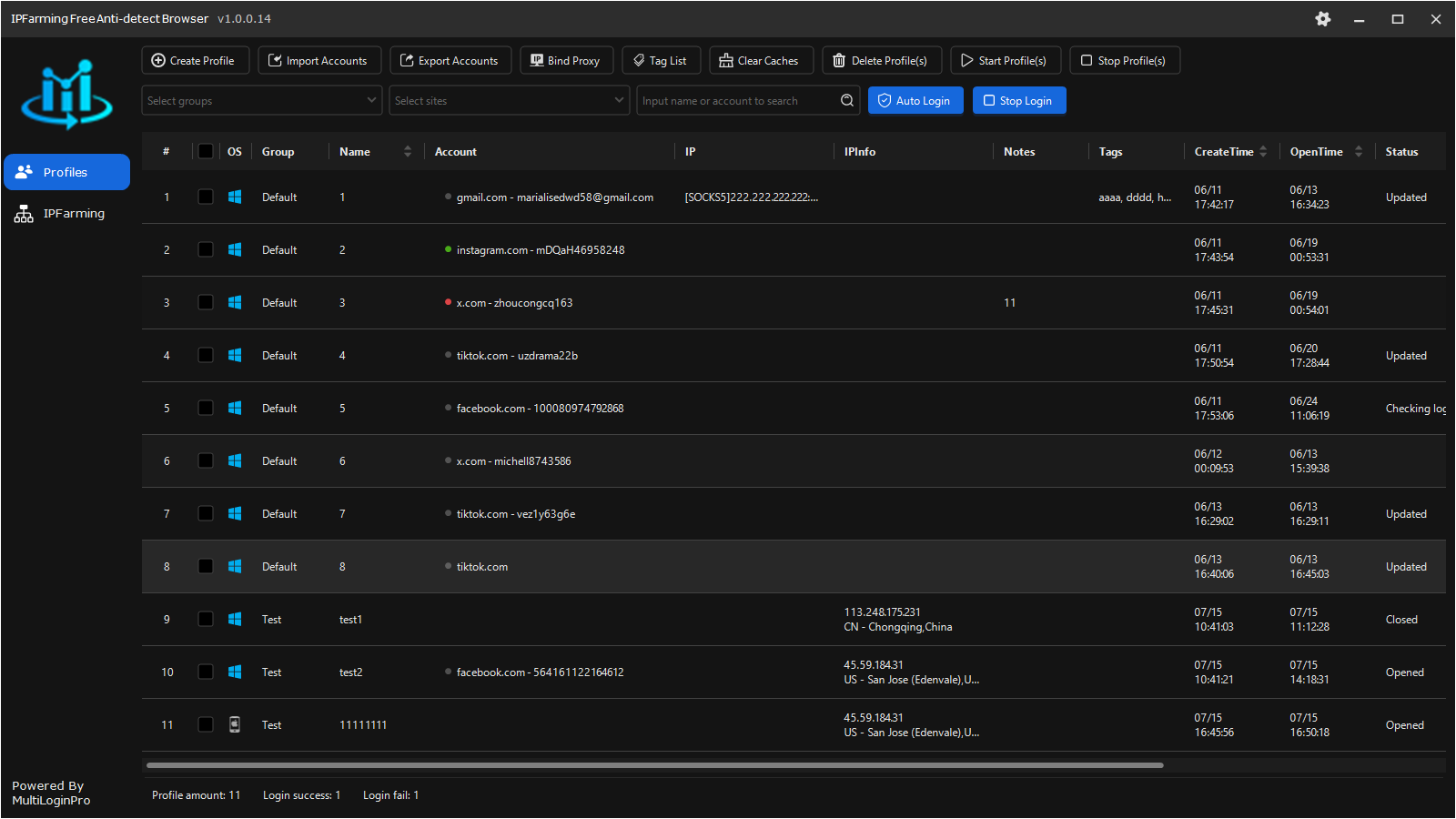
Task: Click red status dot for x.com zhoucongcq163
Action: tap(448, 302)
